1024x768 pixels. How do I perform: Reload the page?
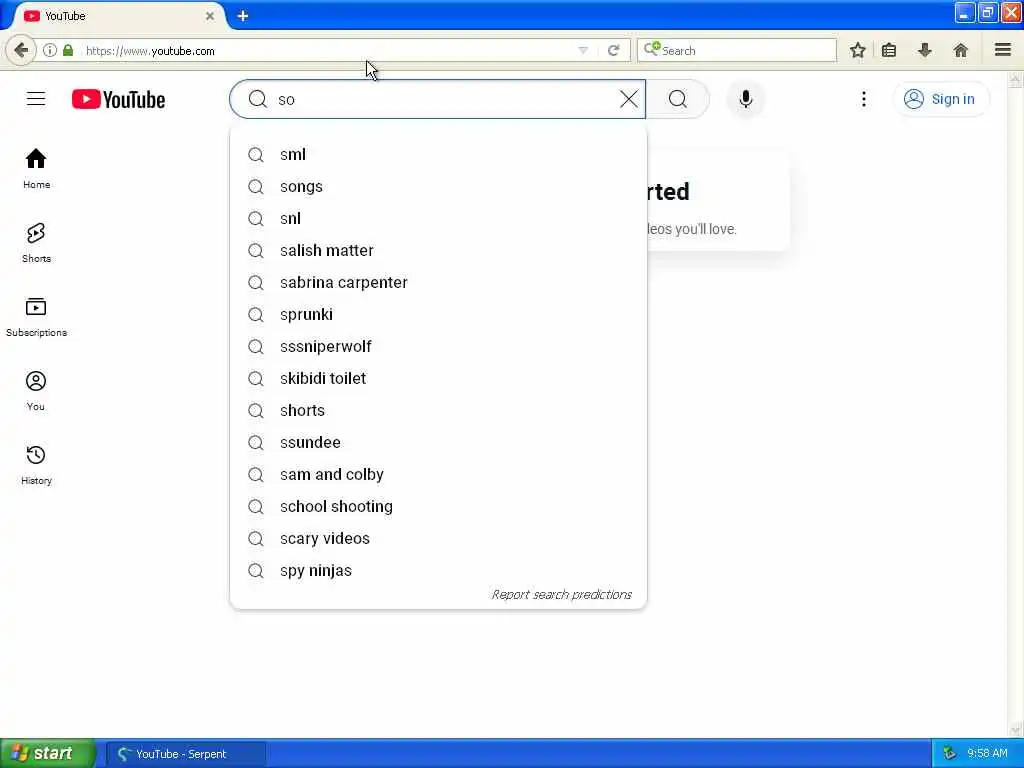613,50
